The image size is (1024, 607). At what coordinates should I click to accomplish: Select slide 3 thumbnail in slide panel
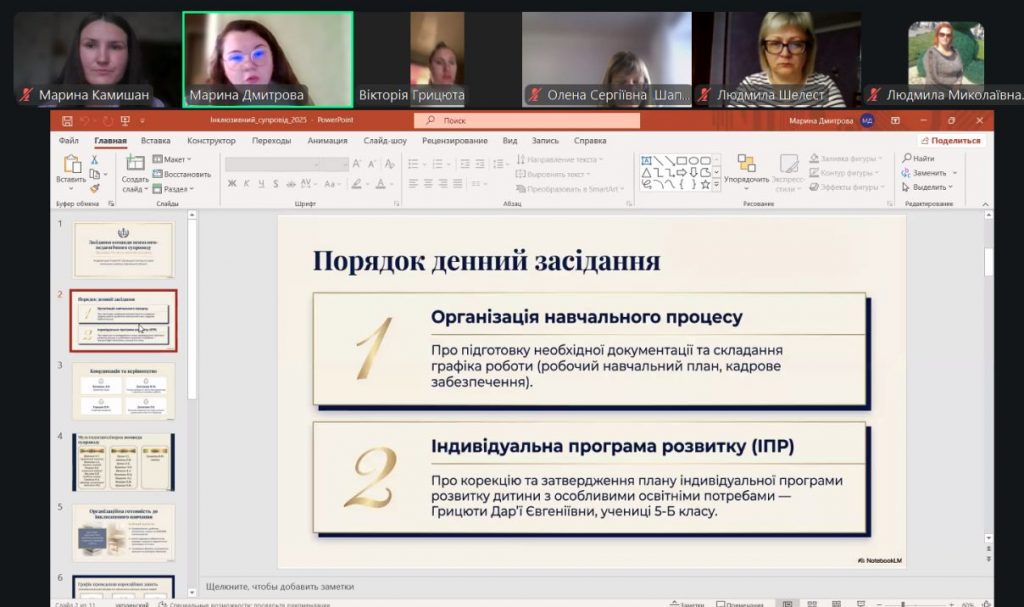123,391
